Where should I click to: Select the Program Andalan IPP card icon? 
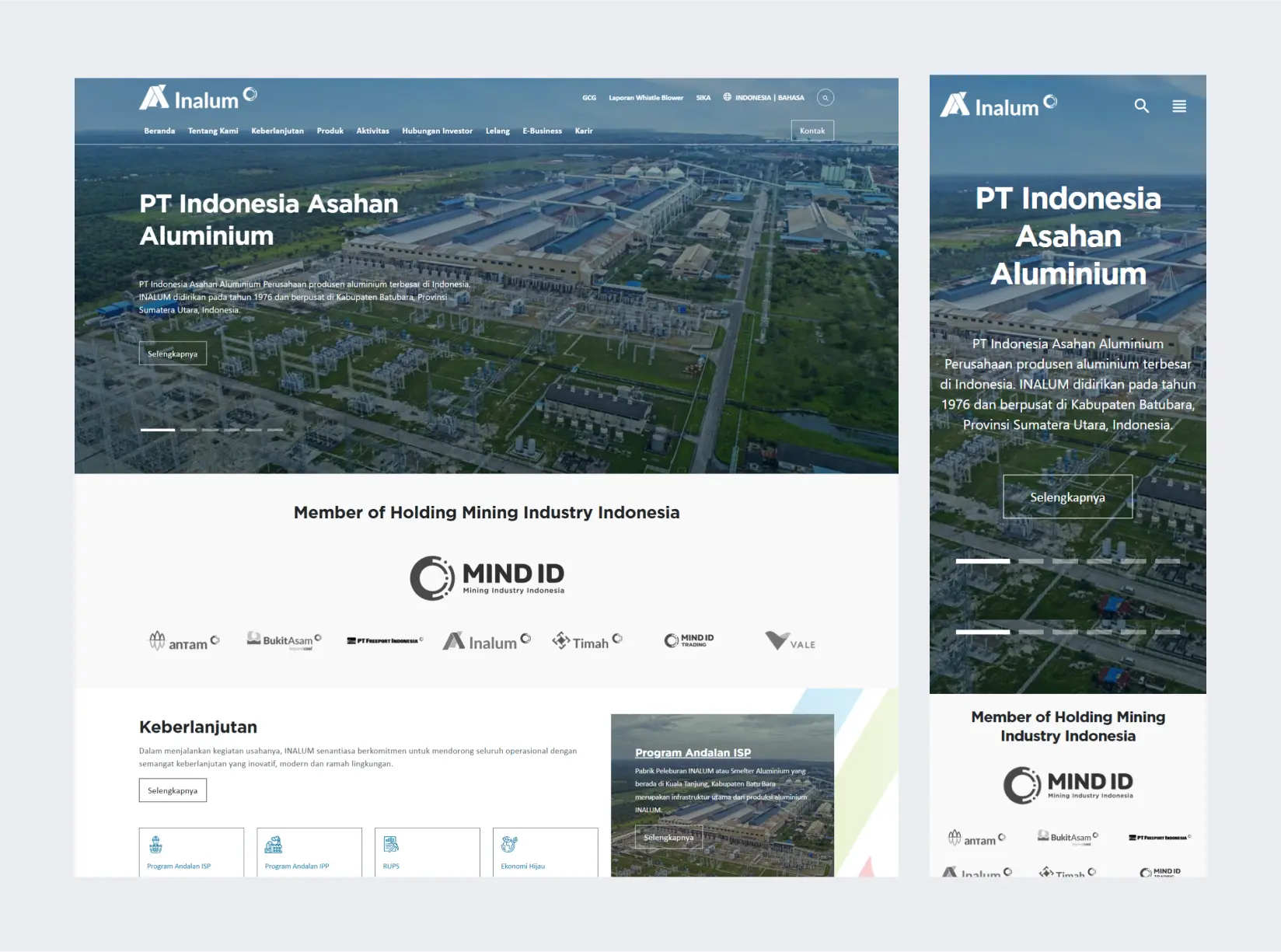(x=274, y=845)
